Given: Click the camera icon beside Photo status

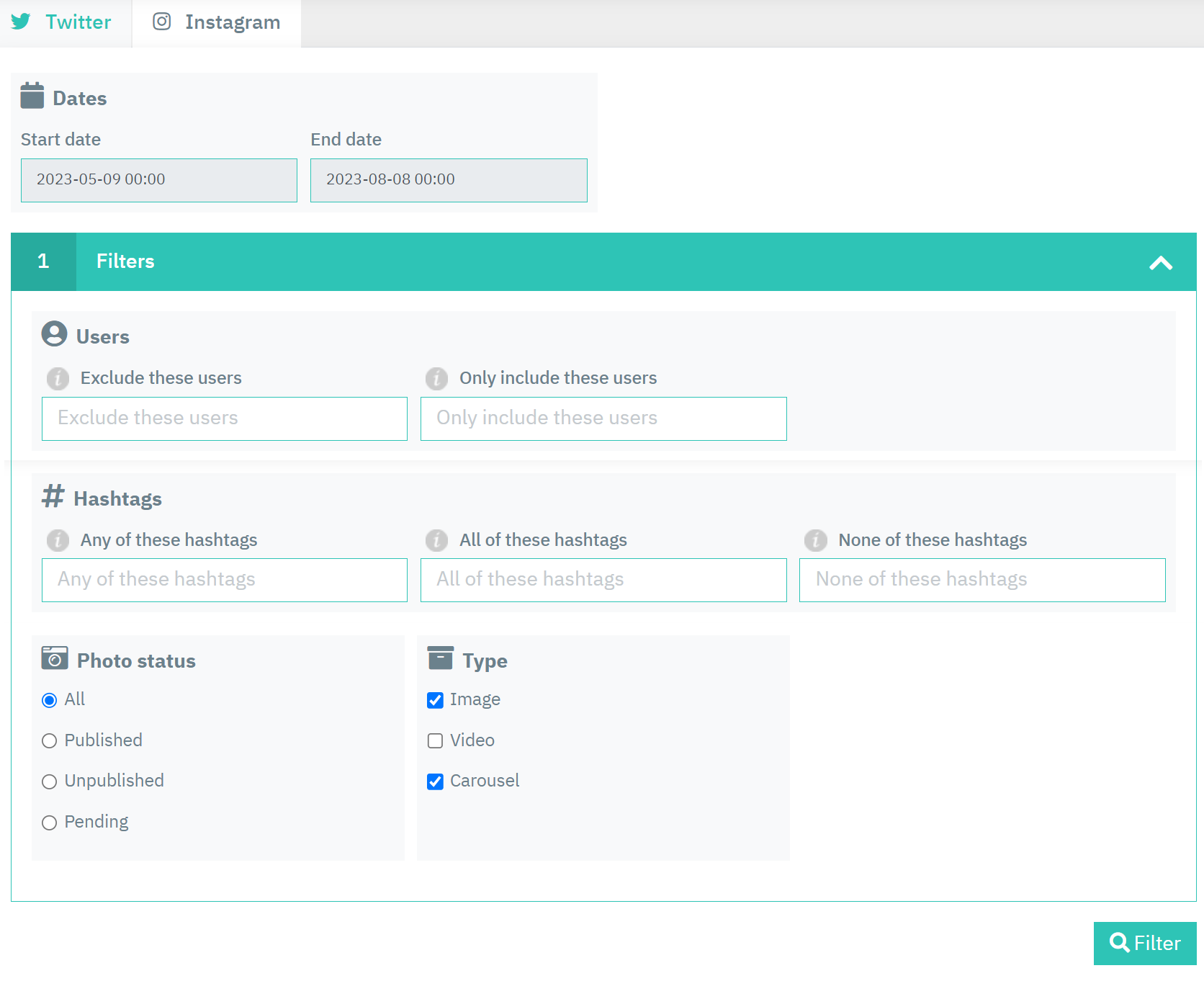Looking at the screenshot, I should point(55,658).
